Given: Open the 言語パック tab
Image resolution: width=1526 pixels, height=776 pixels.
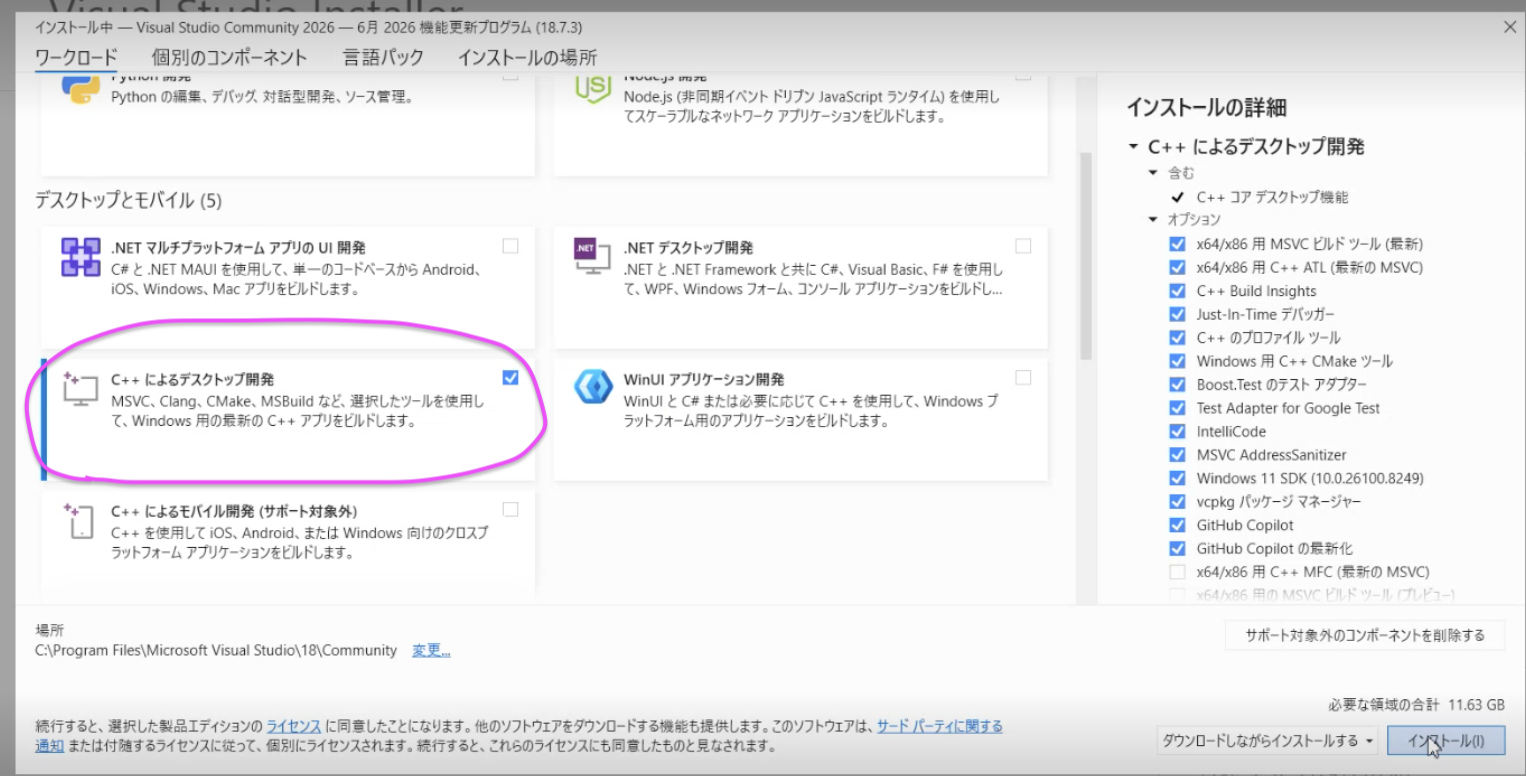Looking at the screenshot, I should [383, 57].
